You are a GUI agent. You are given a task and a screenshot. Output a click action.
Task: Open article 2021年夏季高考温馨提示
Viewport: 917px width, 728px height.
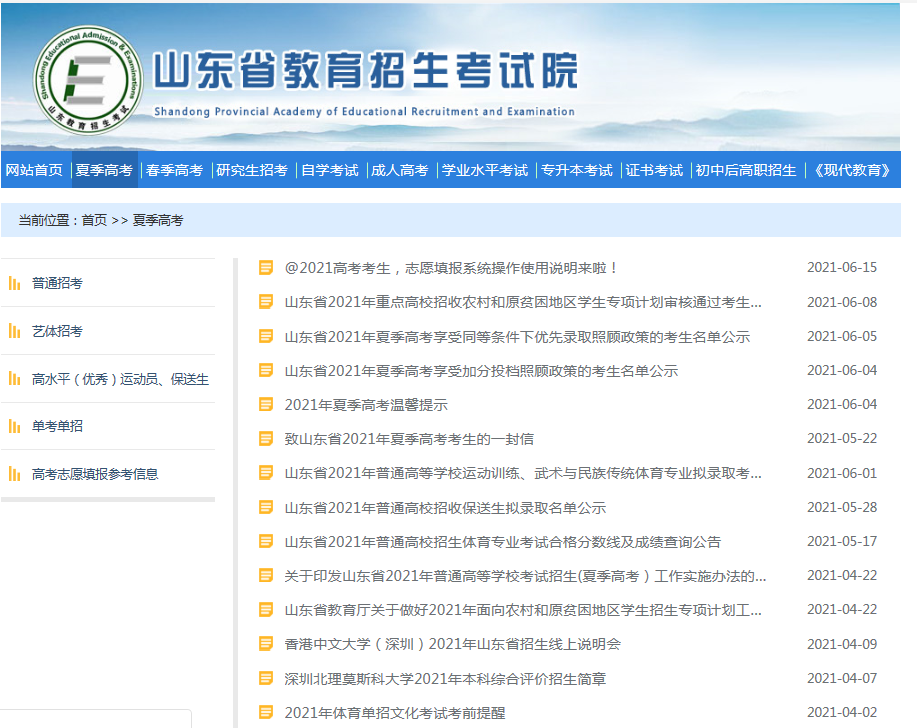[x=366, y=404]
